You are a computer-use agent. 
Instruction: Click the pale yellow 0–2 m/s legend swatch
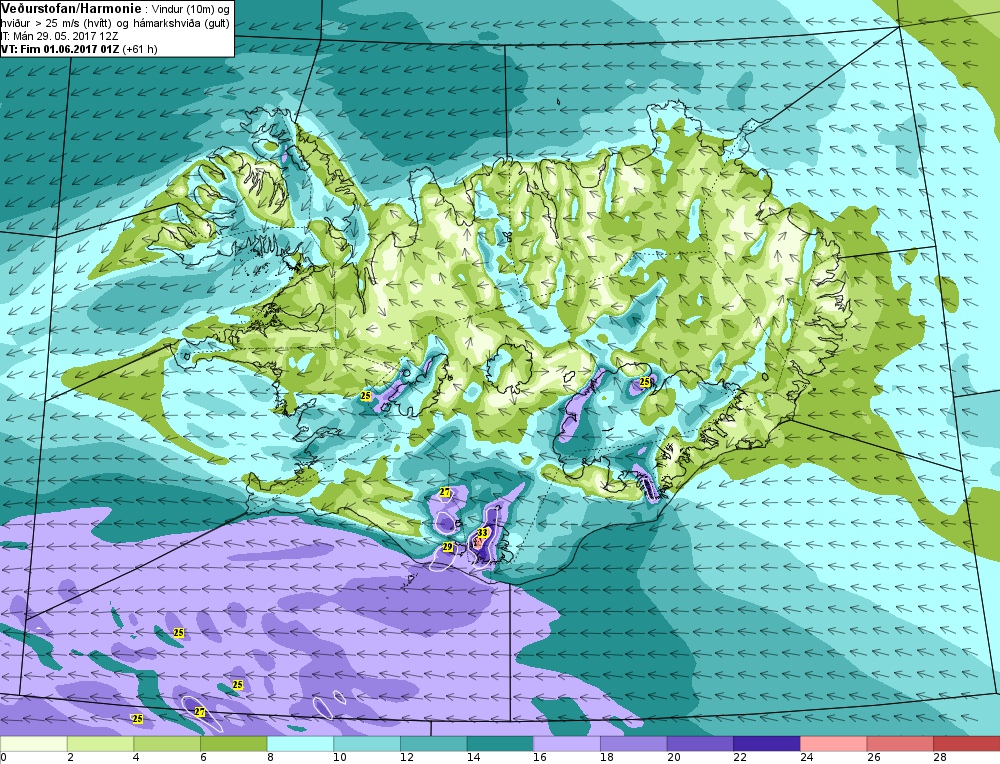point(33,744)
